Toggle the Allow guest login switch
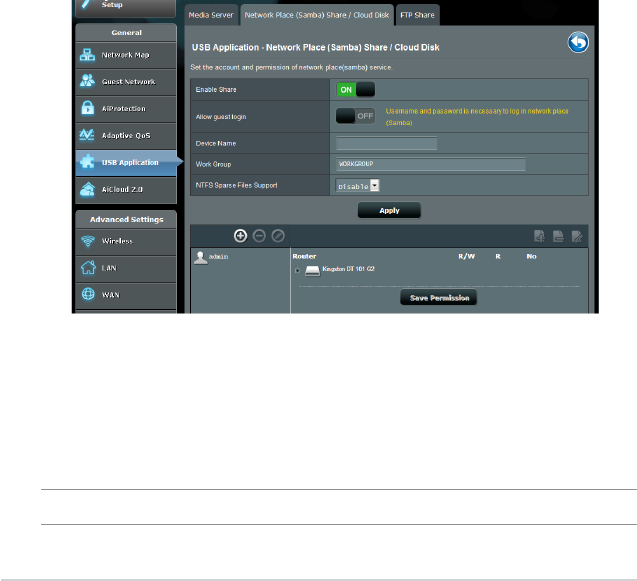The width and height of the screenshot is (637, 581). (x=355, y=116)
